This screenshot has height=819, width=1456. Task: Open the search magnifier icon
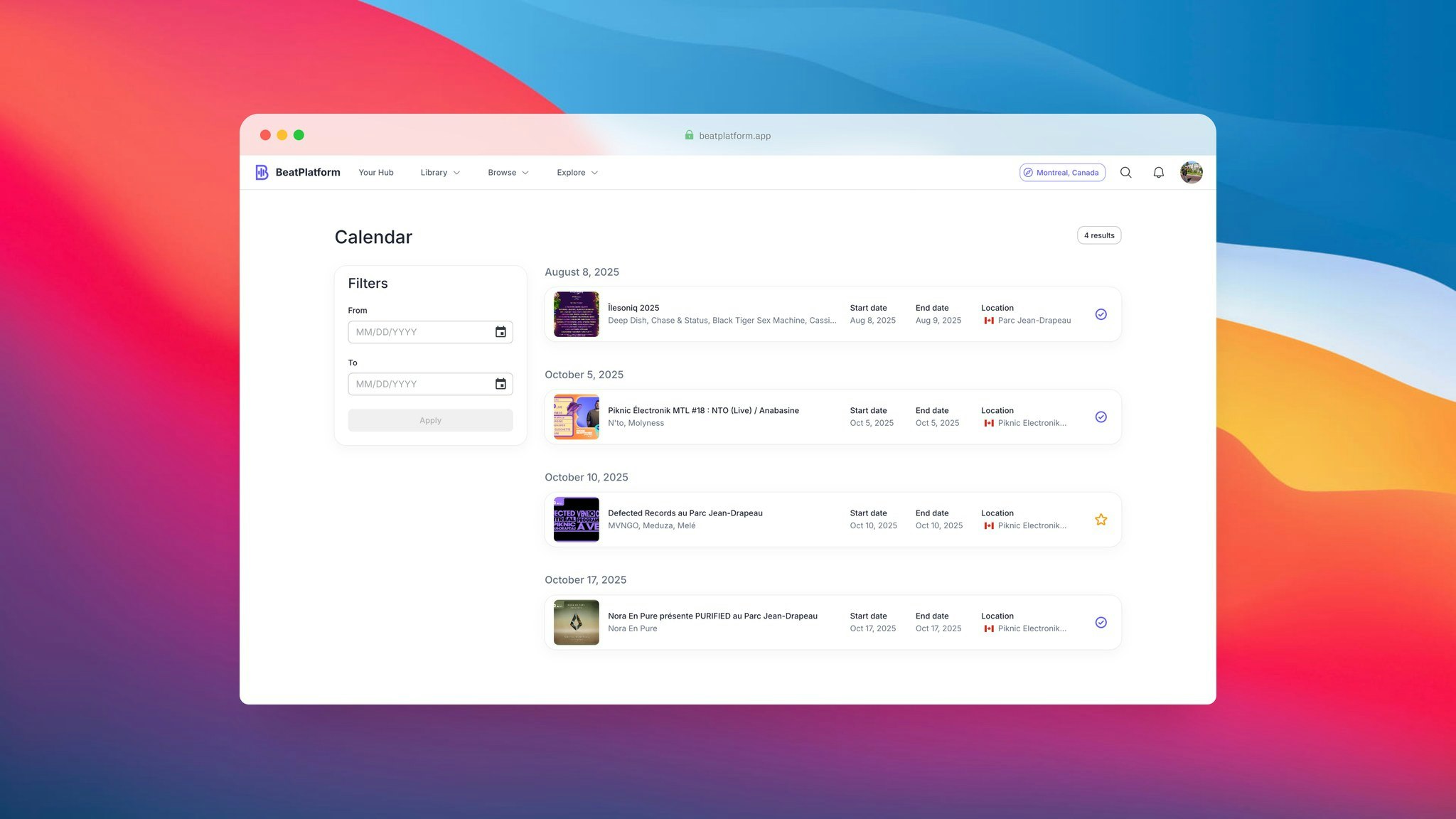click(1126, 172)
